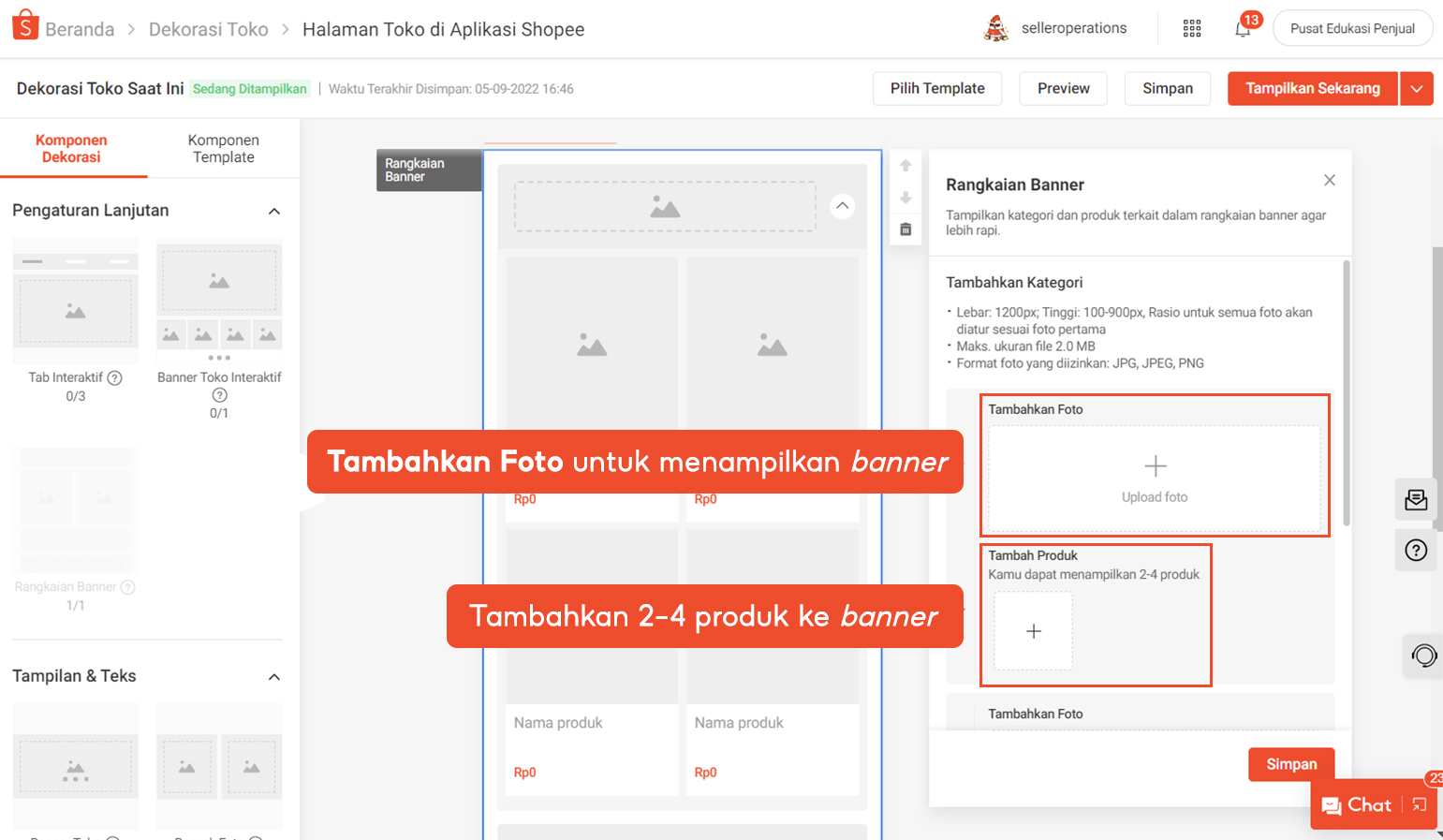Click the Shopee logo icon
1443x840 pixels.
25,26
